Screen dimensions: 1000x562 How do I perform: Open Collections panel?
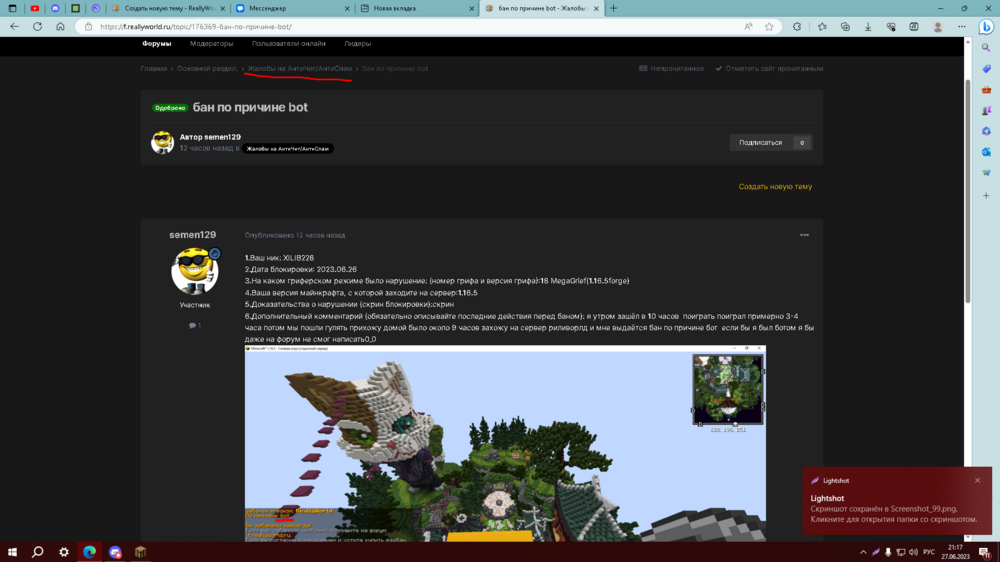pos(845,27)
